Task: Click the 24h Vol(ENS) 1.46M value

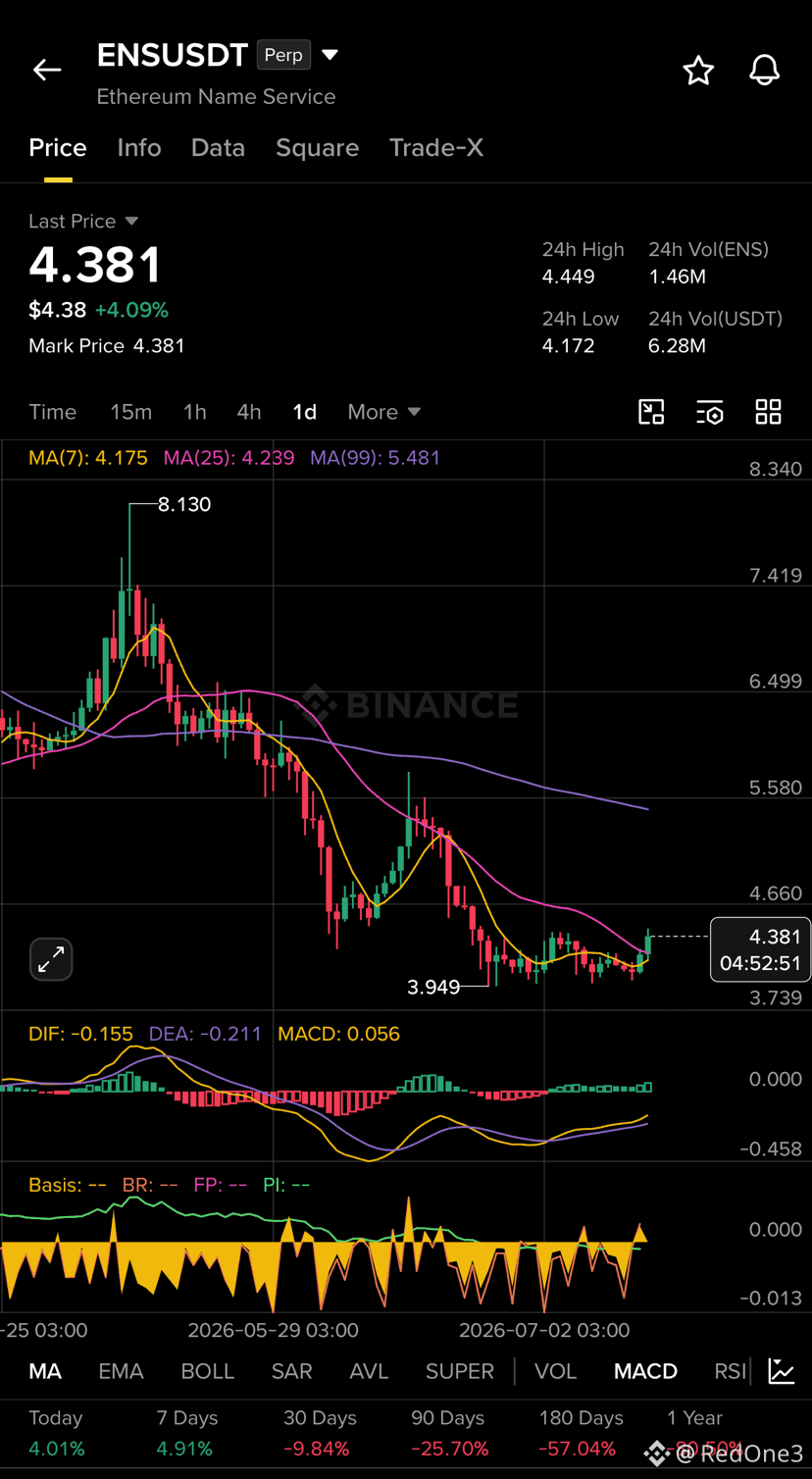Action: [x=677, y=277]
